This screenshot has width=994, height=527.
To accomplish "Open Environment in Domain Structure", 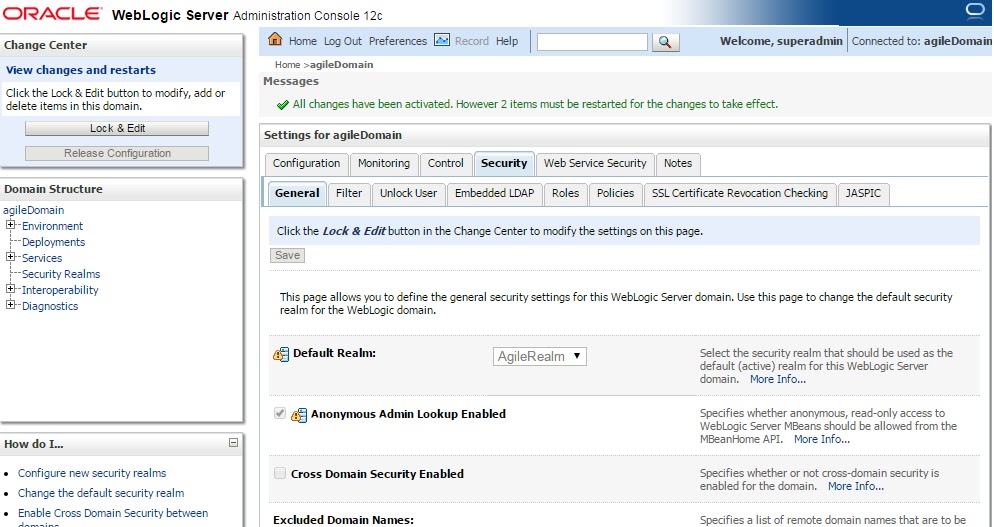I will click(x=53, y=226).
